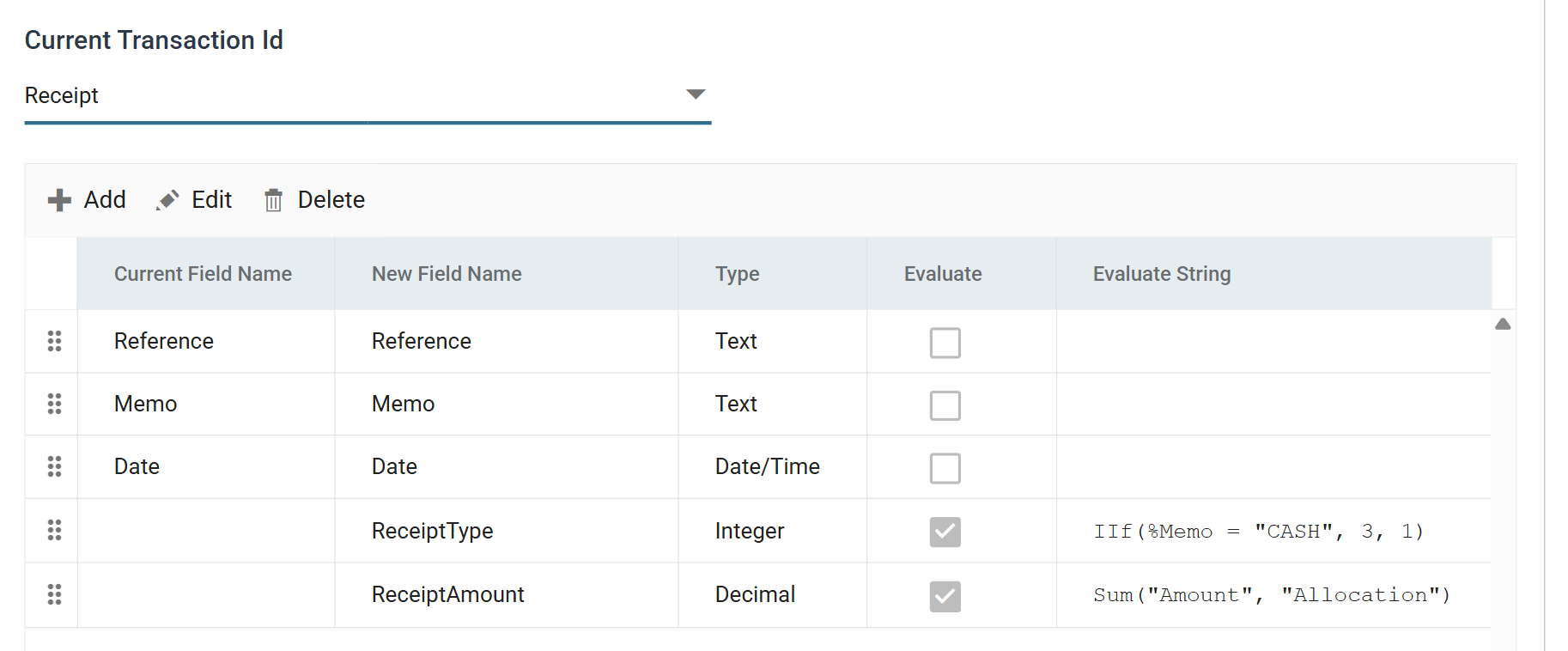
Task: Click Add label in the toolbar
Action: (x=105, y=200)
